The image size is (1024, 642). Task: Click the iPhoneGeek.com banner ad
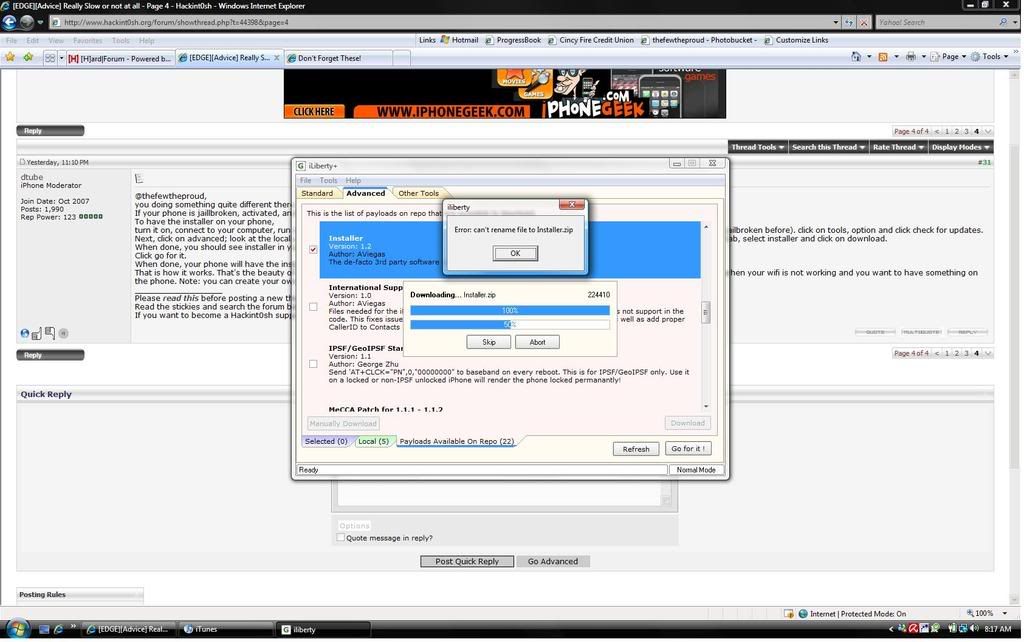point(505,94)
